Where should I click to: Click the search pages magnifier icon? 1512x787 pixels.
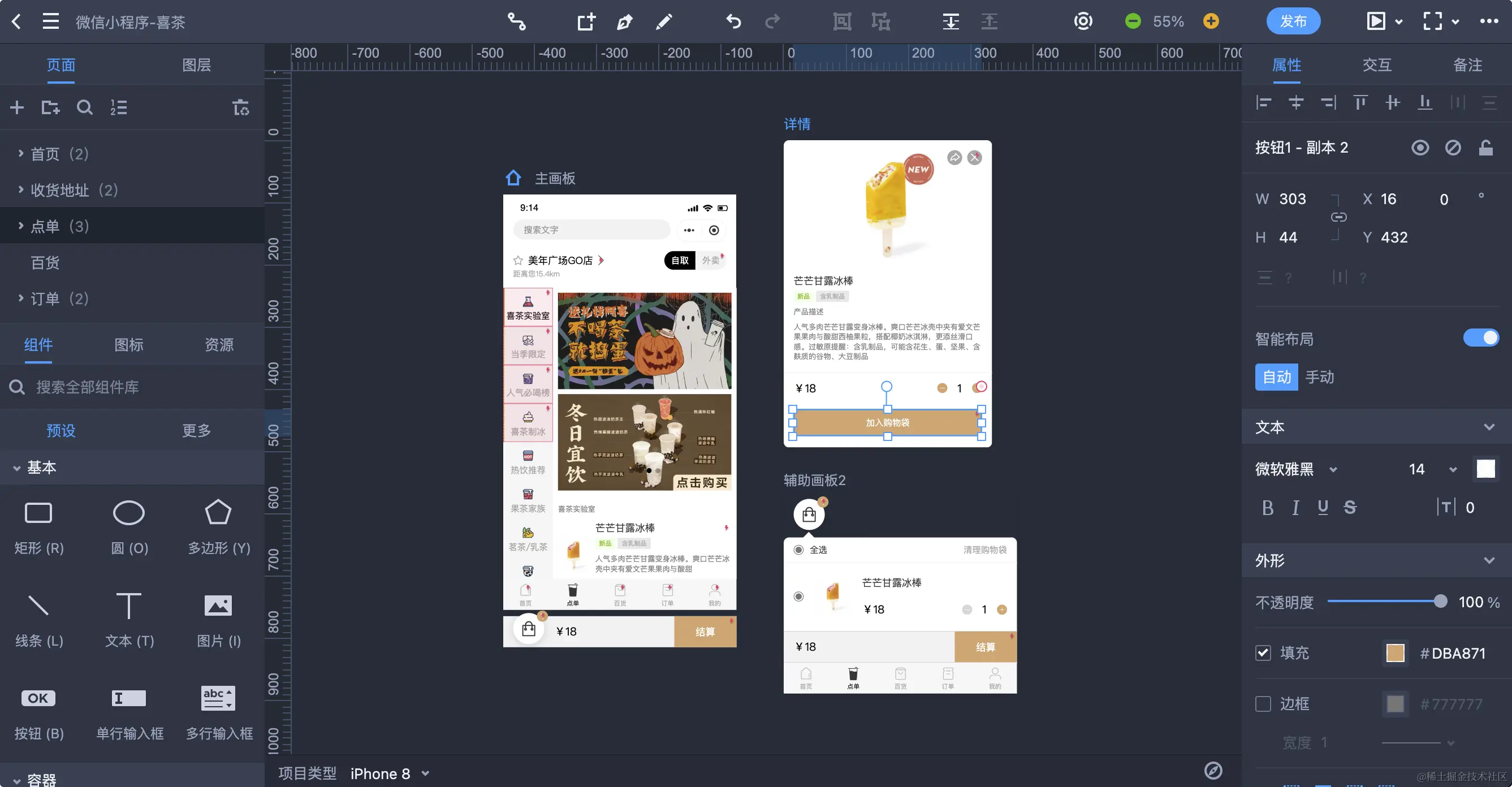point(84,107)
